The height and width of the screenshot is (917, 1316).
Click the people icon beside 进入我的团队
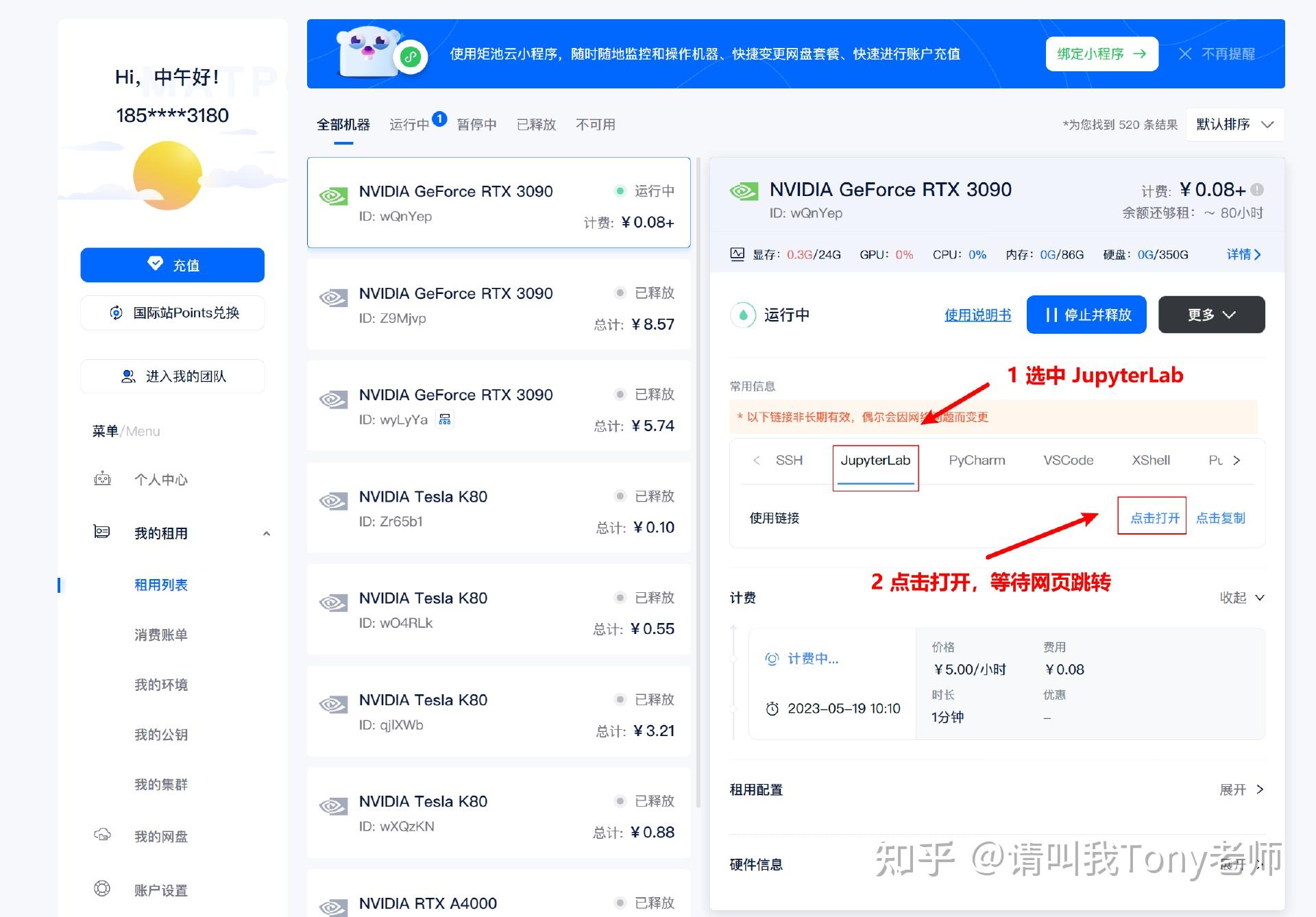tap(127, 376)
